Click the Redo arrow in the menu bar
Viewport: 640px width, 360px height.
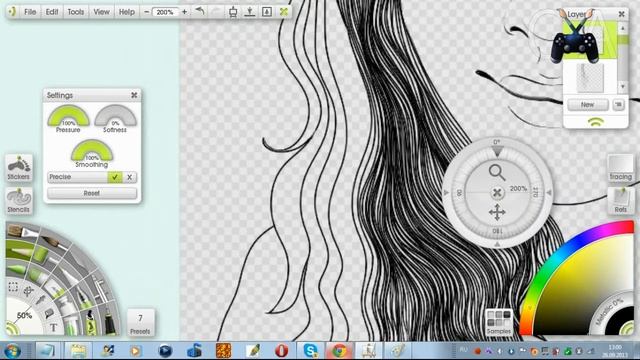216,11
